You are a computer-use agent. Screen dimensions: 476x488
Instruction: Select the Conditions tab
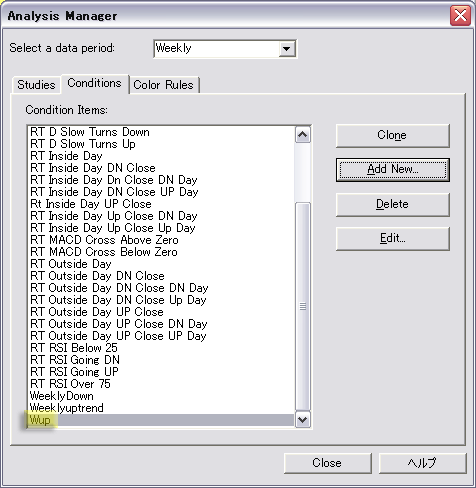click(95, 83)
